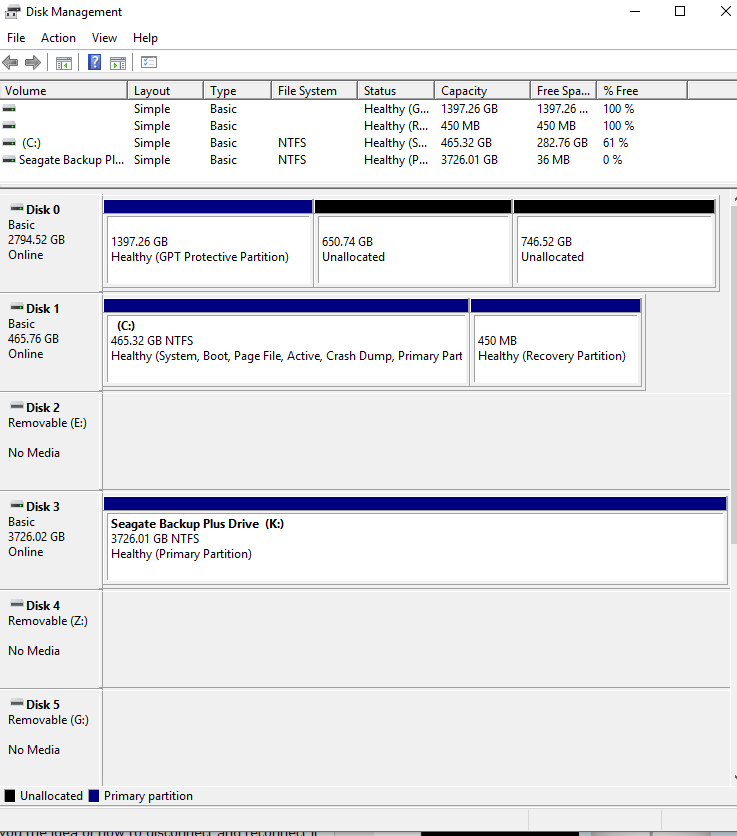Viewport: 737px width, 836px height.
Task: Open the View menu
Action: coord(104,38)
